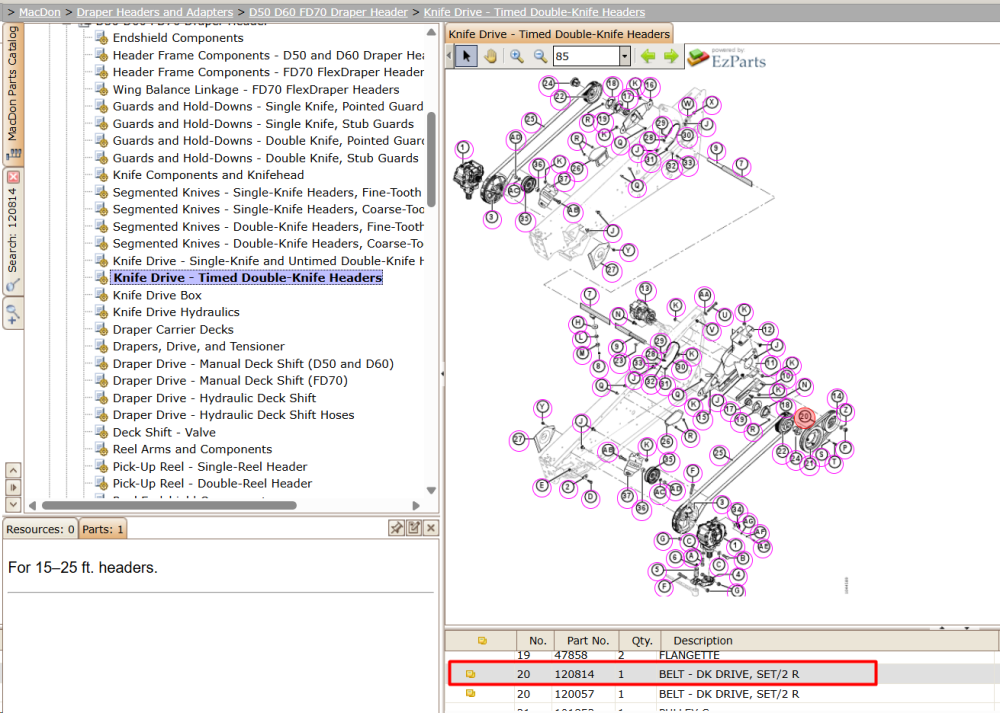
Task: Open the zoom level dropdown arrow
Action: pos(625,56)
